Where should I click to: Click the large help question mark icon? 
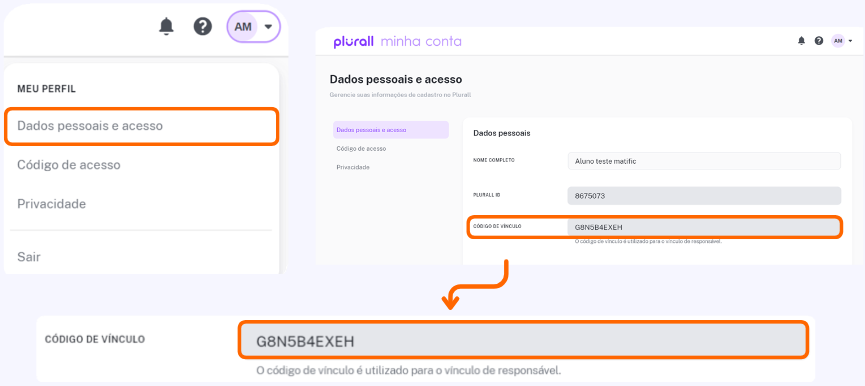pyautogui.click(x=202, y=26)
